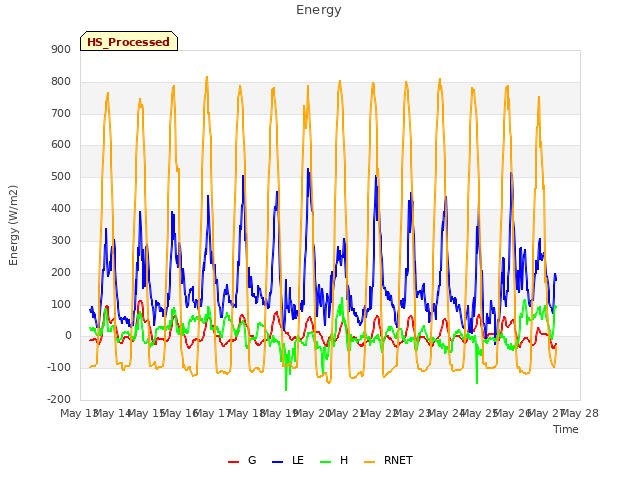
Task: Click the 300 y-axis tick value
Action: (61, 240)
